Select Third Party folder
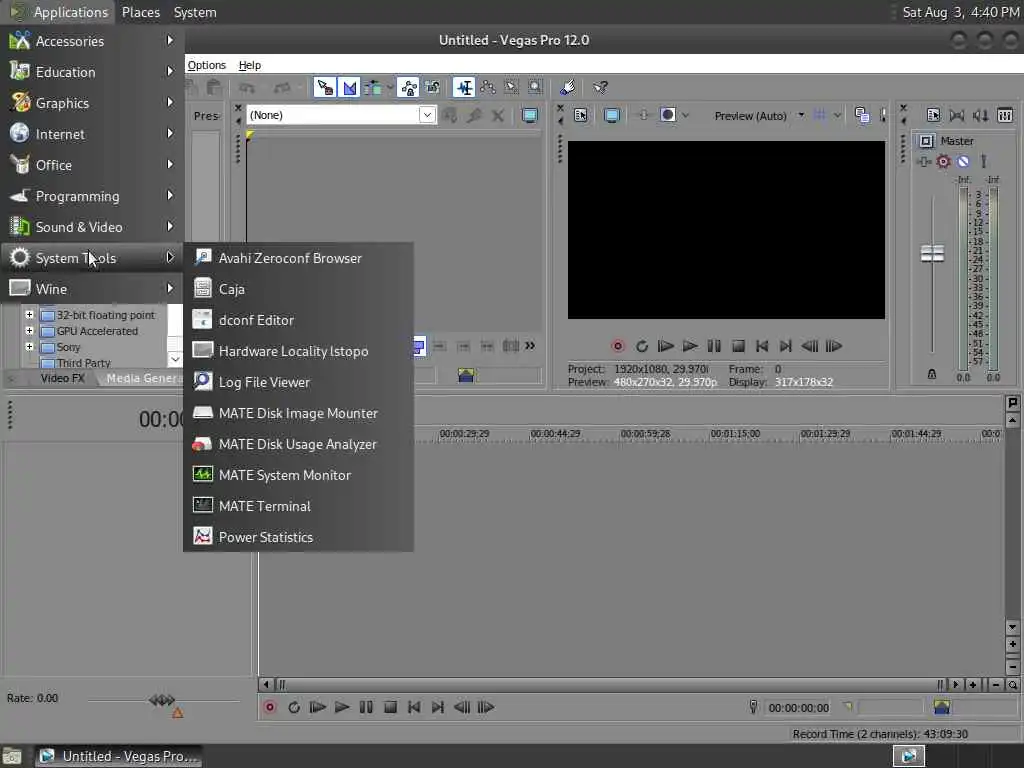Viewport: 1024px width, 768px height. coord(83,363)
